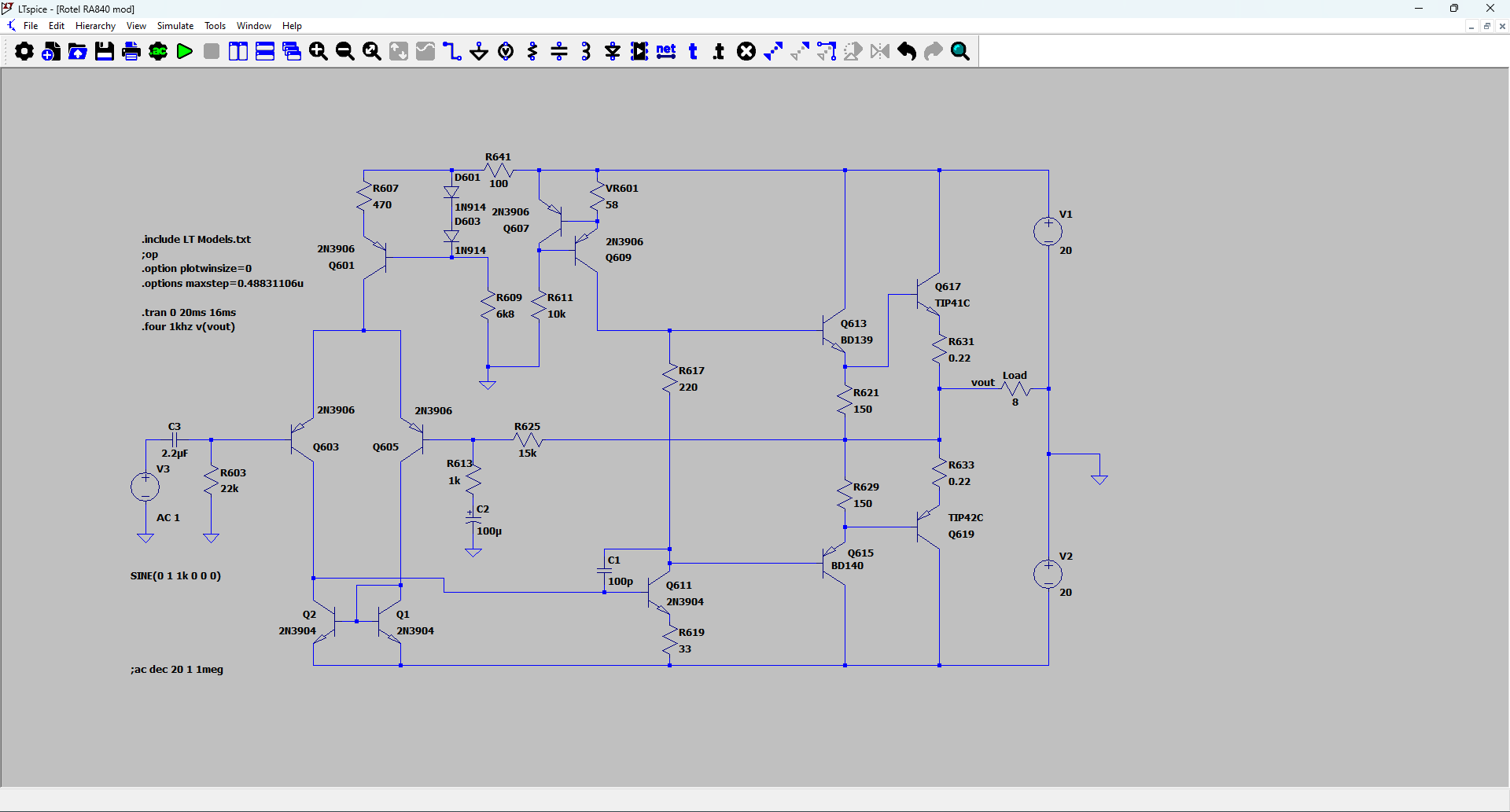Image resolution: width=1510 pixels, height=812 pixels.
Task: Click the '.tran 0 20ms 16ms' directive
Action: pyautogui.click(x=189, y=313)
